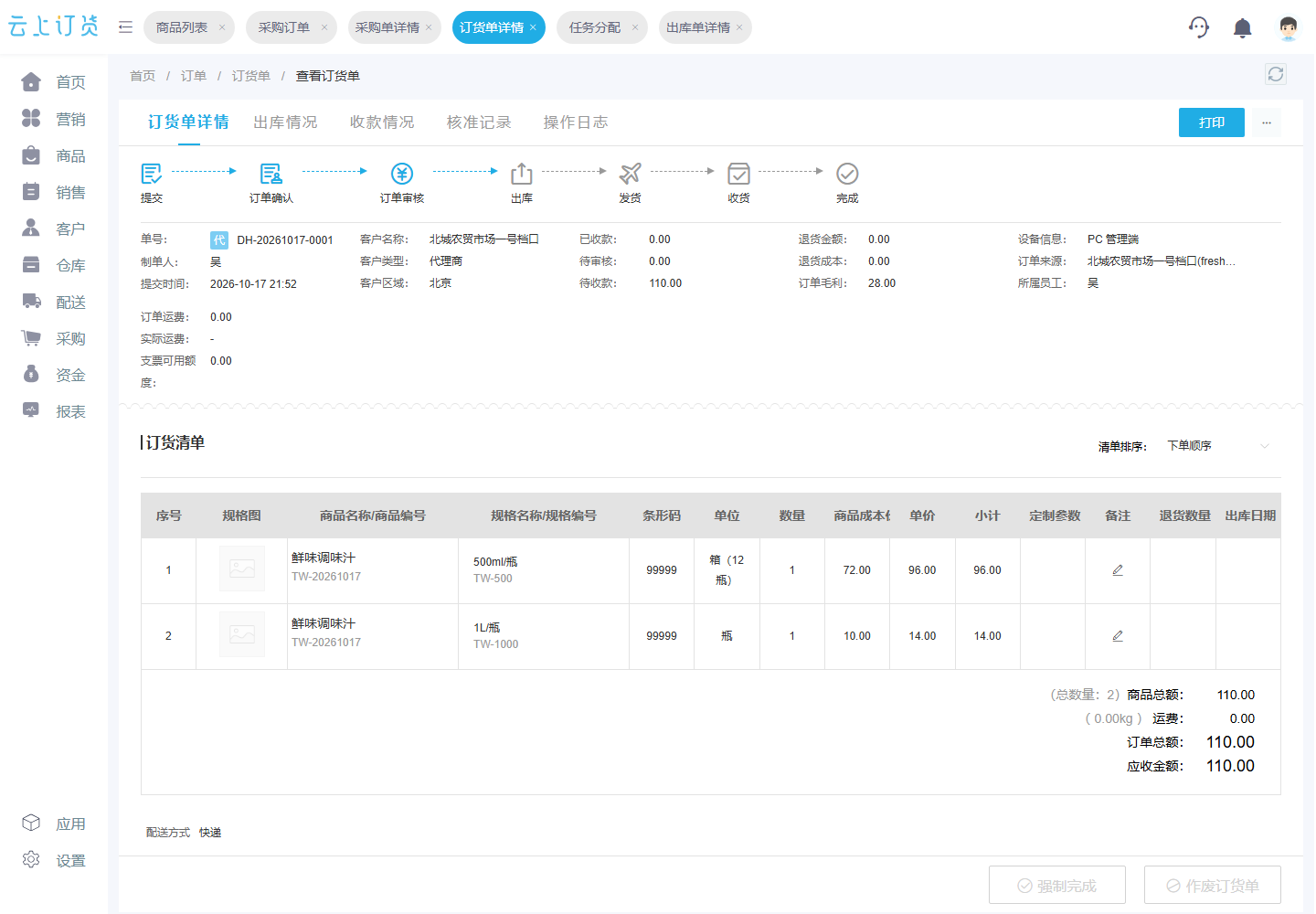The image size is (1316, 914).
Task: Switch to the 操作日志 tab
Action: [x=575, y=122]
